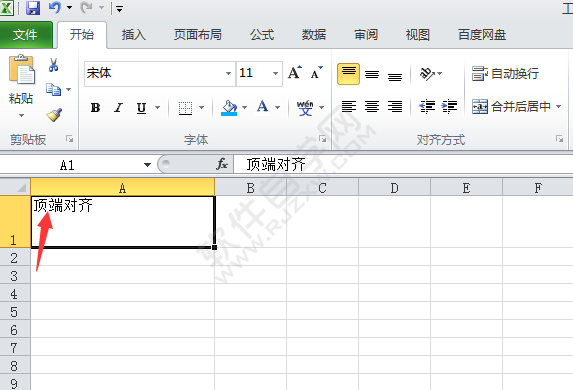Click the Cut scissors icon

click(54, 65)
